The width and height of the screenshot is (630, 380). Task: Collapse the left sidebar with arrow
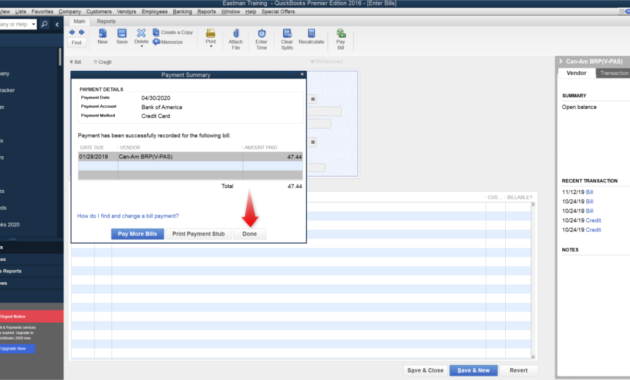click(57, 25)
